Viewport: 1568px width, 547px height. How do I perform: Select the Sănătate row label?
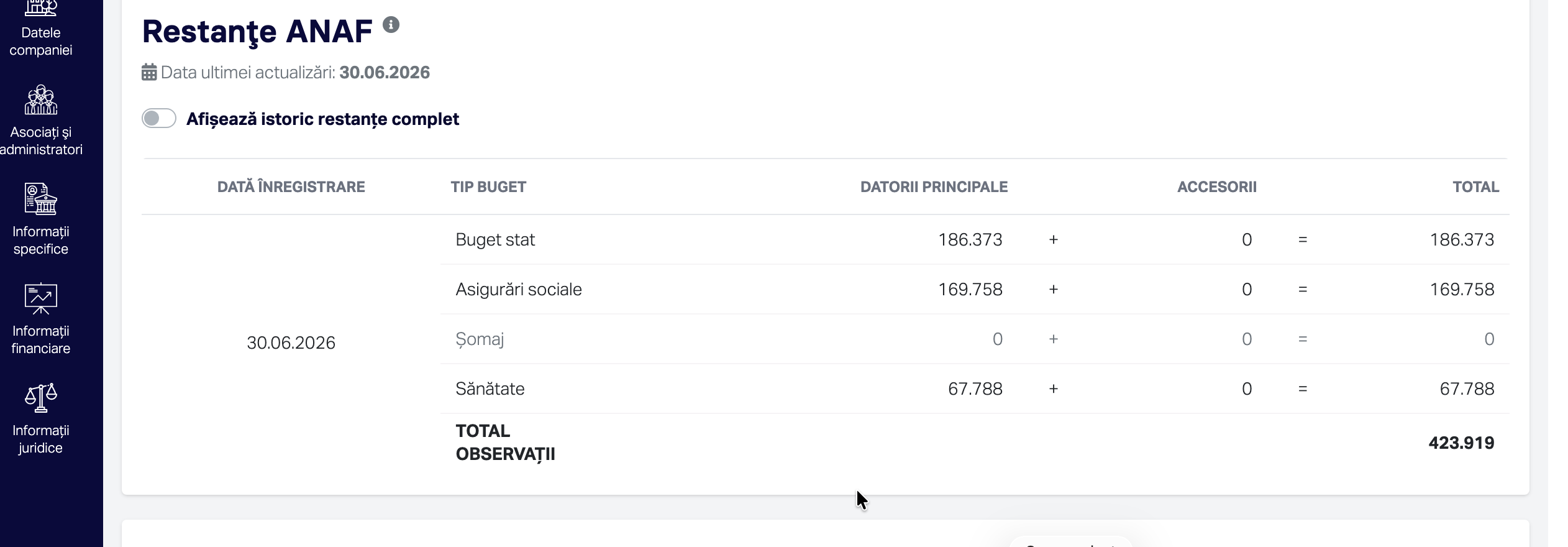point(490,389)
